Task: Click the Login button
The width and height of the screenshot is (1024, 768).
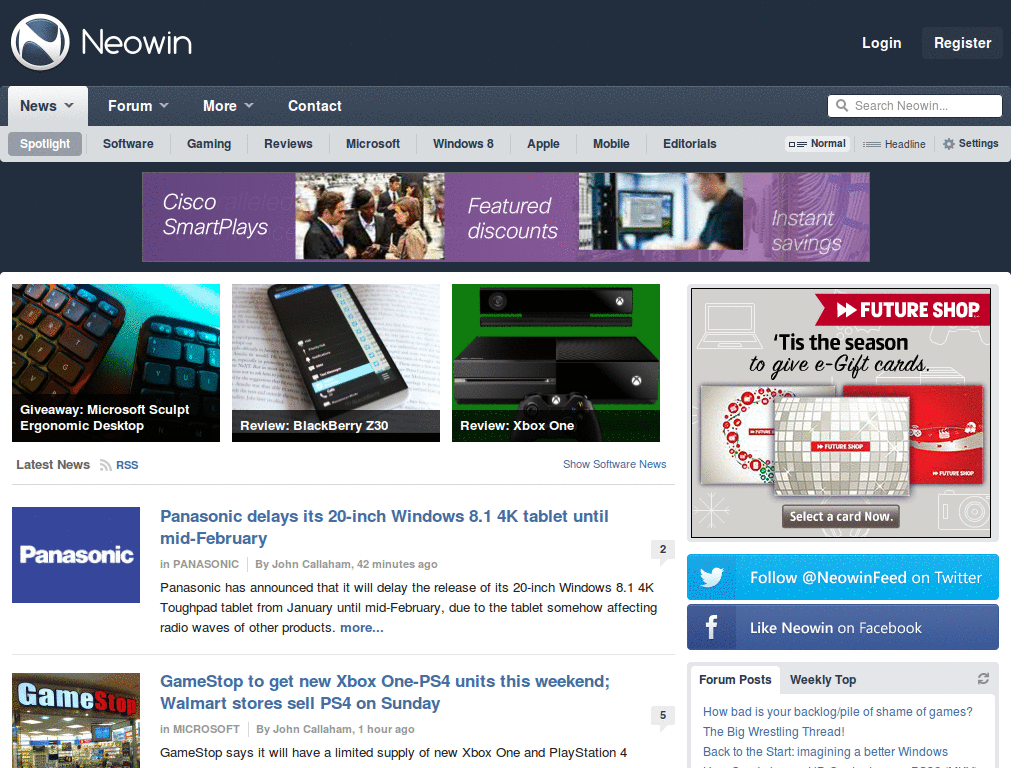Action: (x=881, y=43)
